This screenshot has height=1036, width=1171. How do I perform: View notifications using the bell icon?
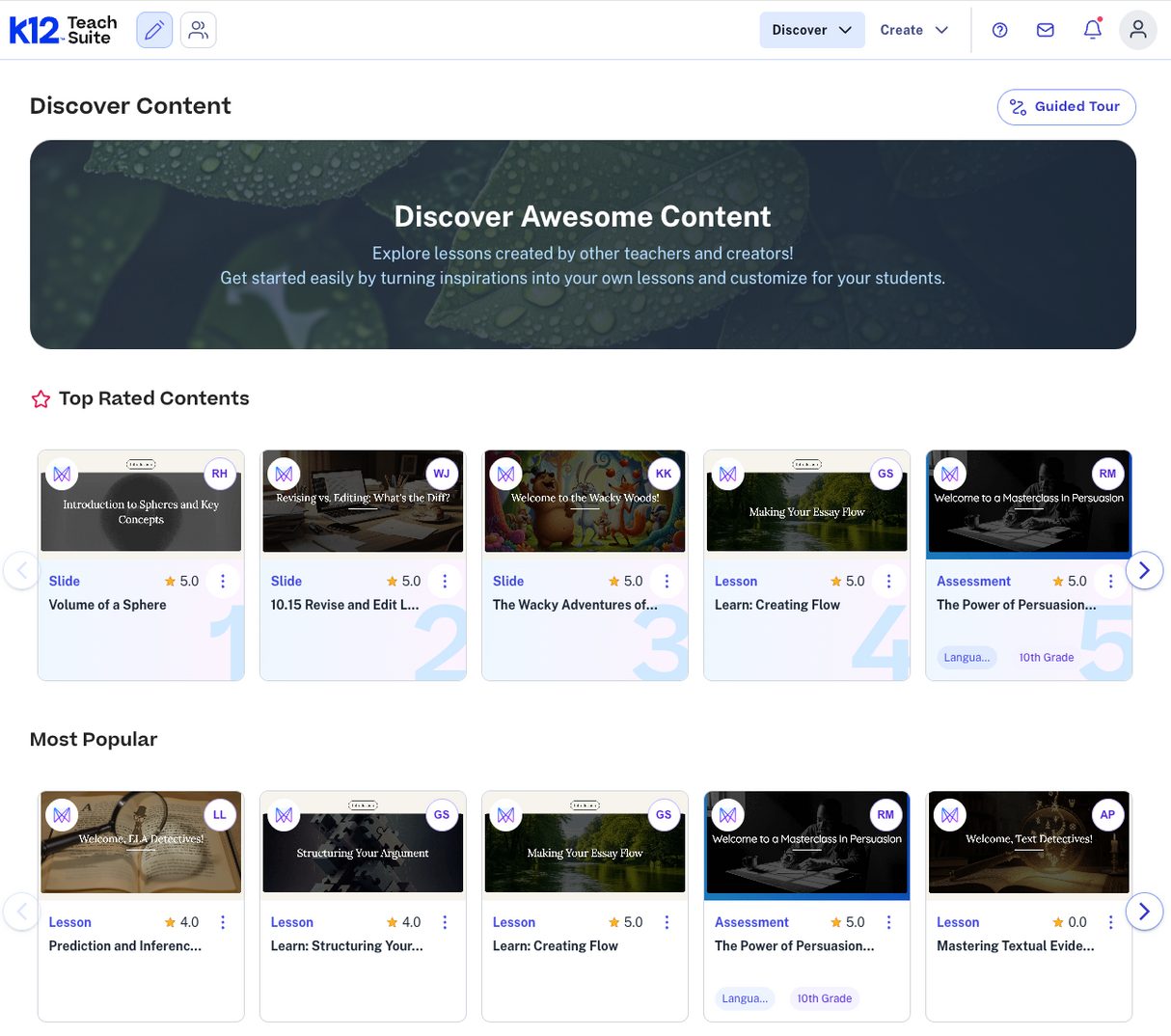click(x=1091, y=30)
